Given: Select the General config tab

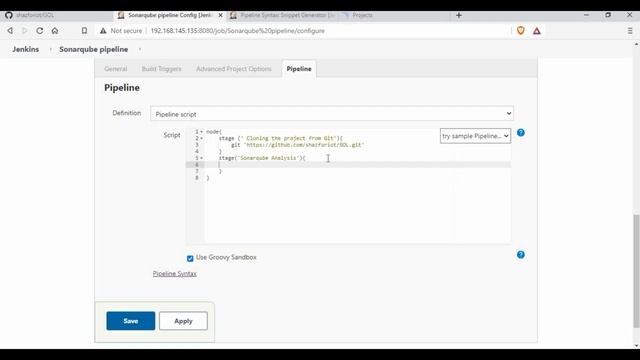Looking at the screenshot, I should 116,69.
